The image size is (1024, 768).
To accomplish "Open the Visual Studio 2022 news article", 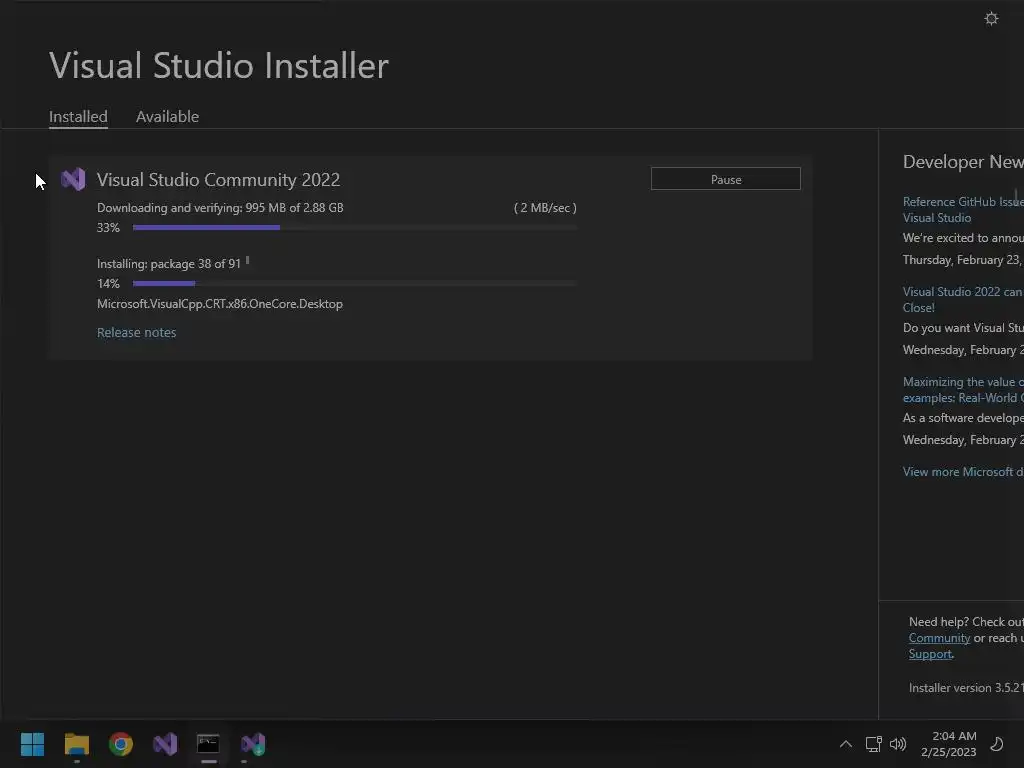I will tap(963, 300).
